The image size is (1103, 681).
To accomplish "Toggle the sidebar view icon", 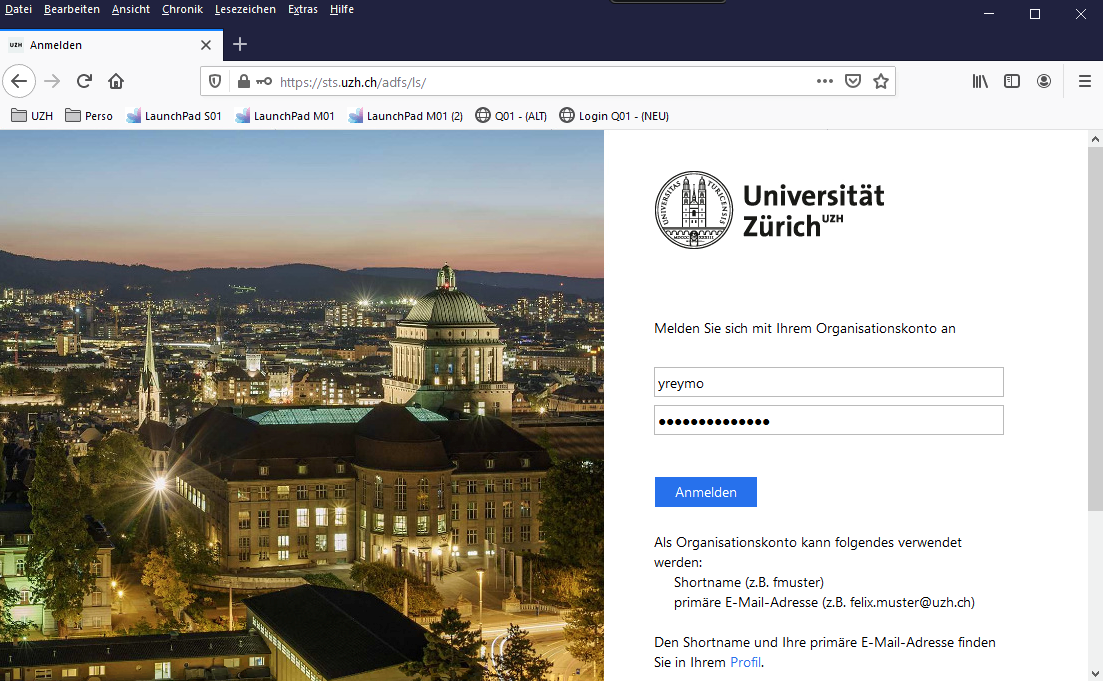I will coord(1012,81).
